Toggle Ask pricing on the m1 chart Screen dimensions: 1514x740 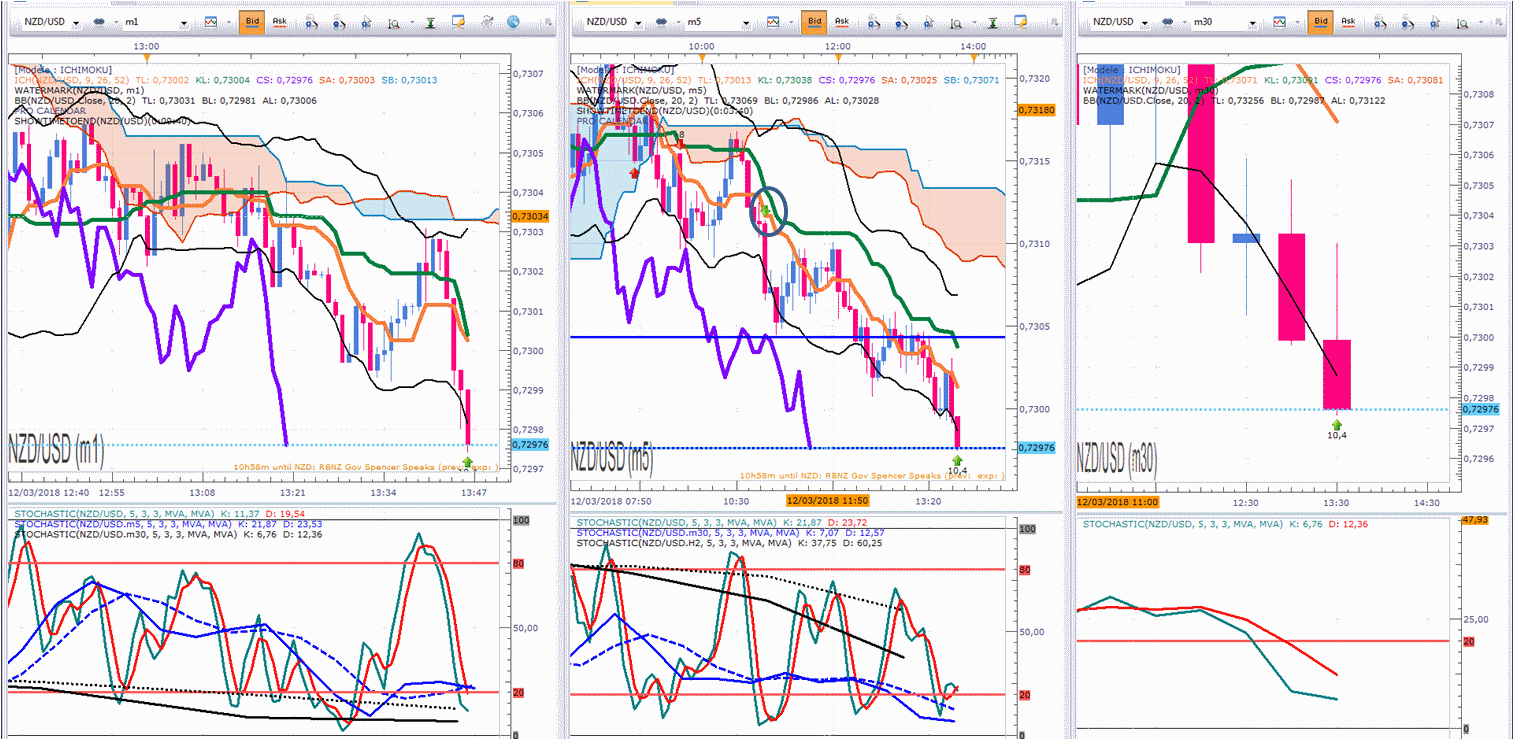tap(279, 21)
